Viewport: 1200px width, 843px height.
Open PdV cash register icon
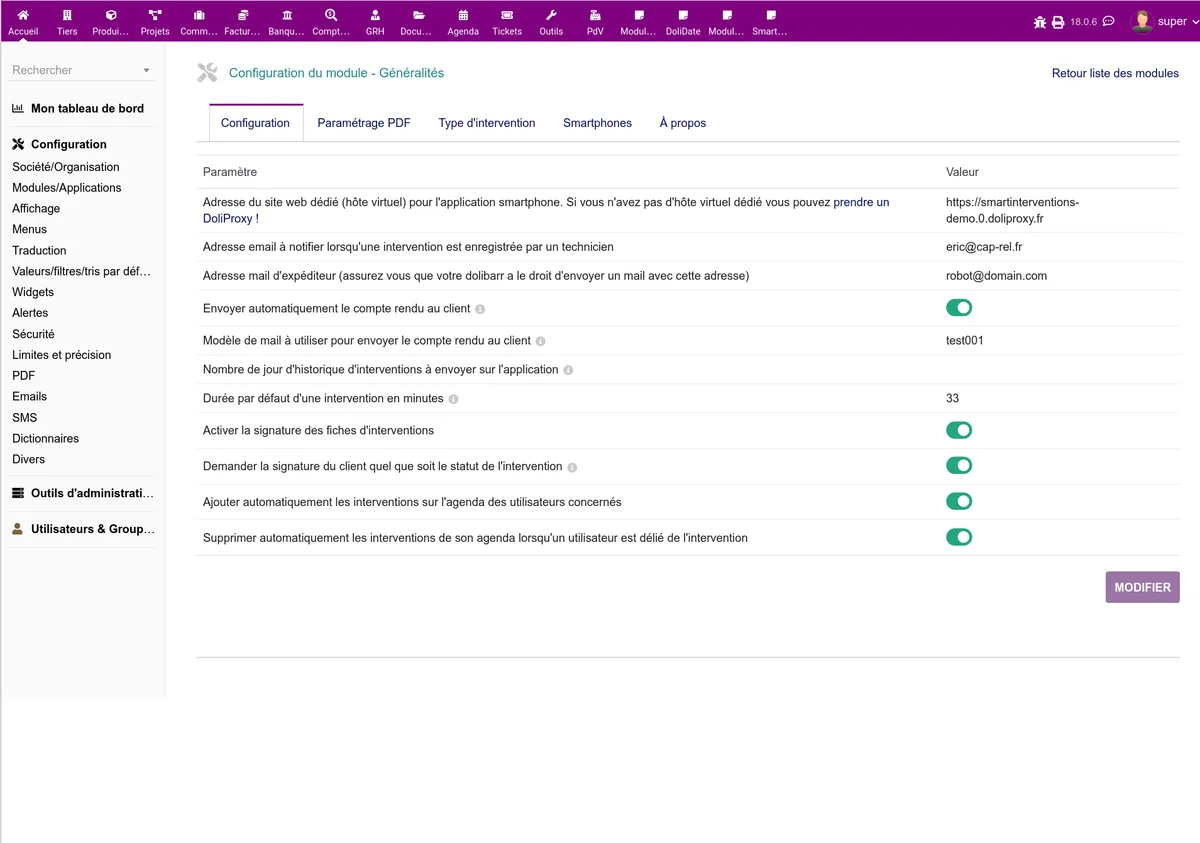(x=595, y=16)
